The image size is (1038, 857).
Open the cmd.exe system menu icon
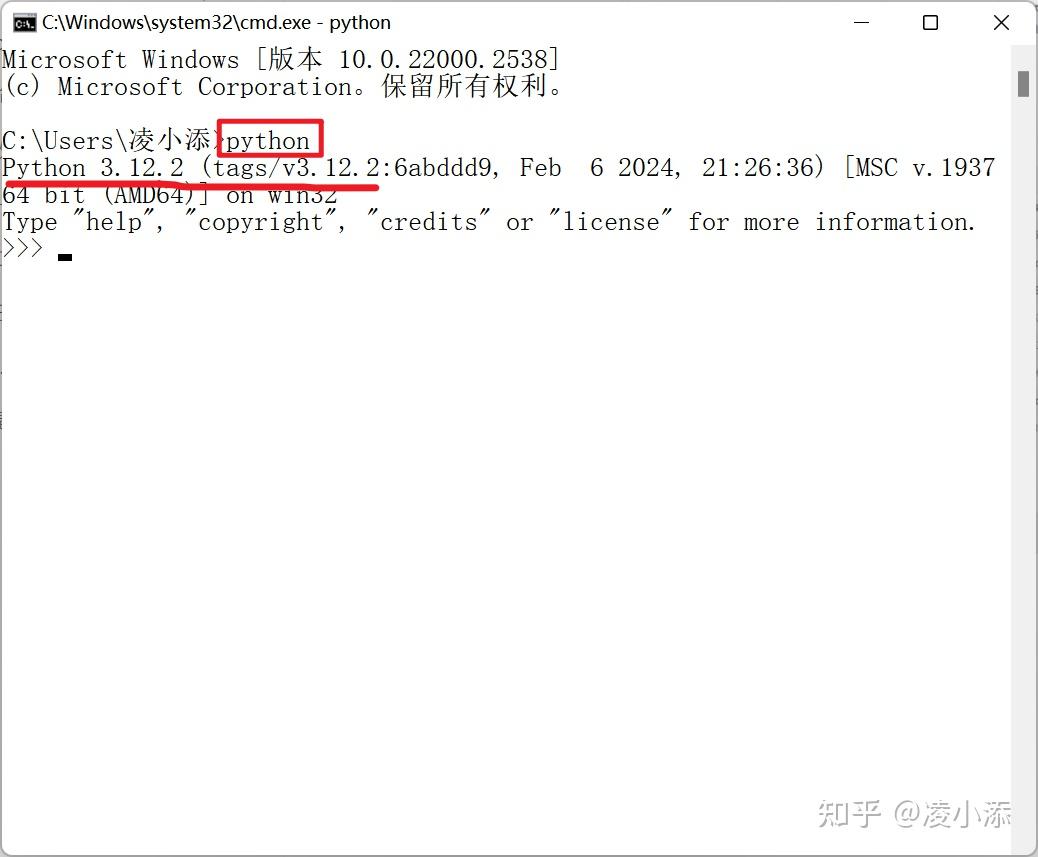pos(24,23)
